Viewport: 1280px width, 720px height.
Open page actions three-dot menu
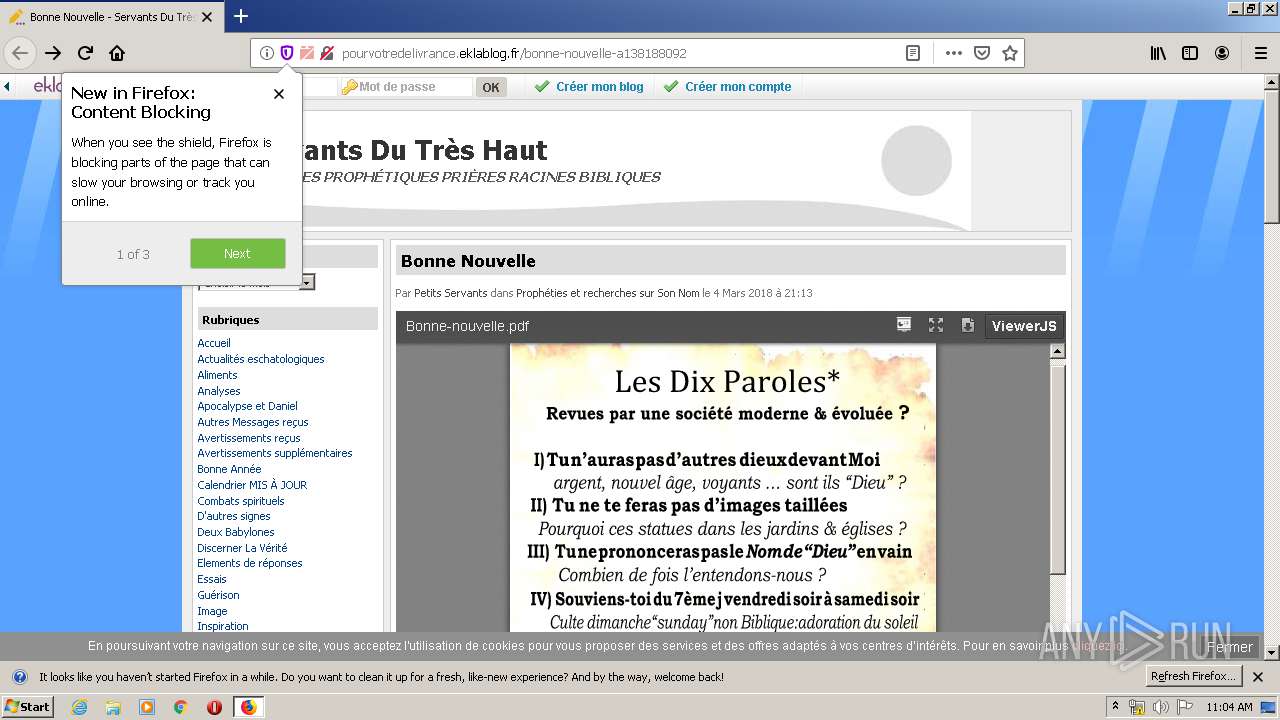(x=954, y=53)
